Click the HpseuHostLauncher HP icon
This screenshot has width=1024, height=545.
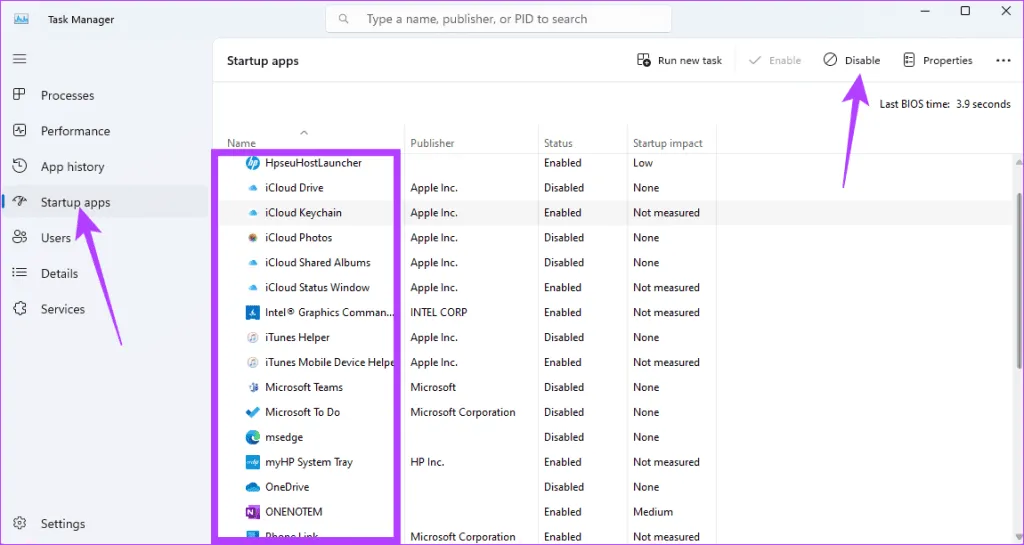pyautogui.click(x=253, y=163)
